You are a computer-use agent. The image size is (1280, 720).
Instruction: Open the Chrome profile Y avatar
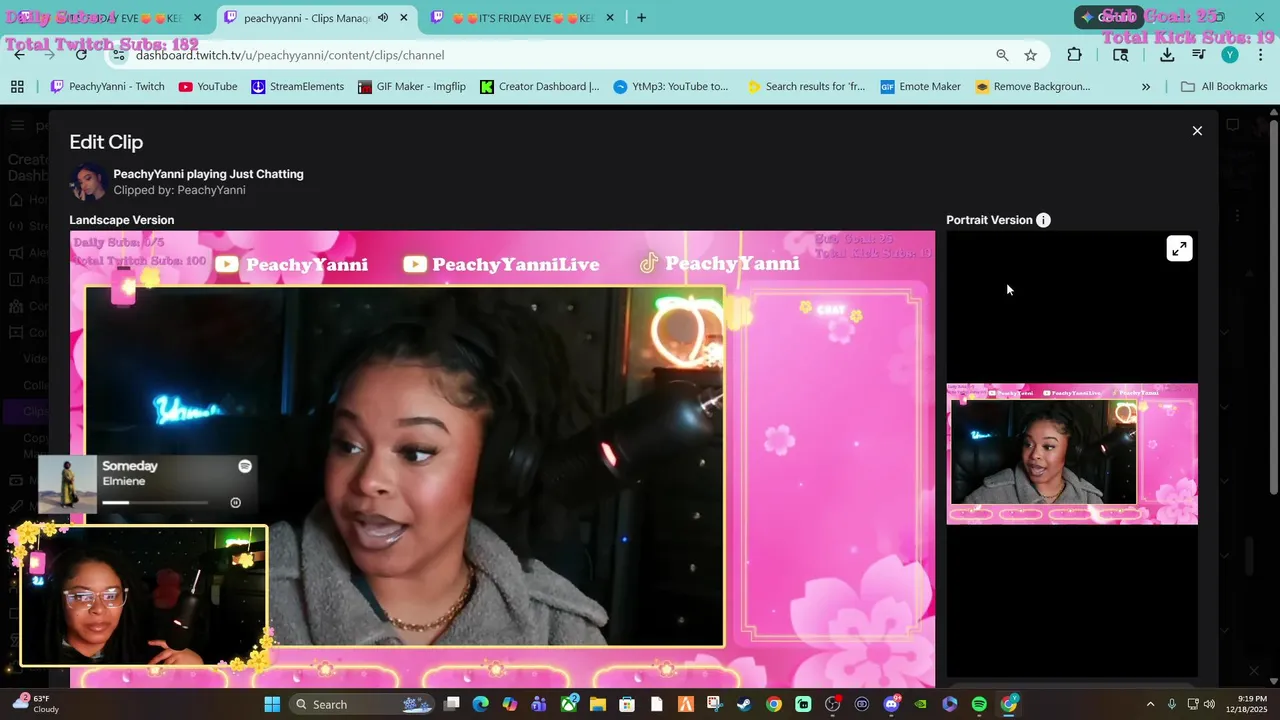click(1230, 55)
